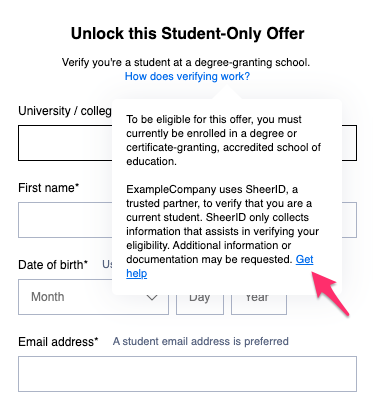377x403 pixels.
Task: Click into the First name field
Action: (x=65, y=220)
